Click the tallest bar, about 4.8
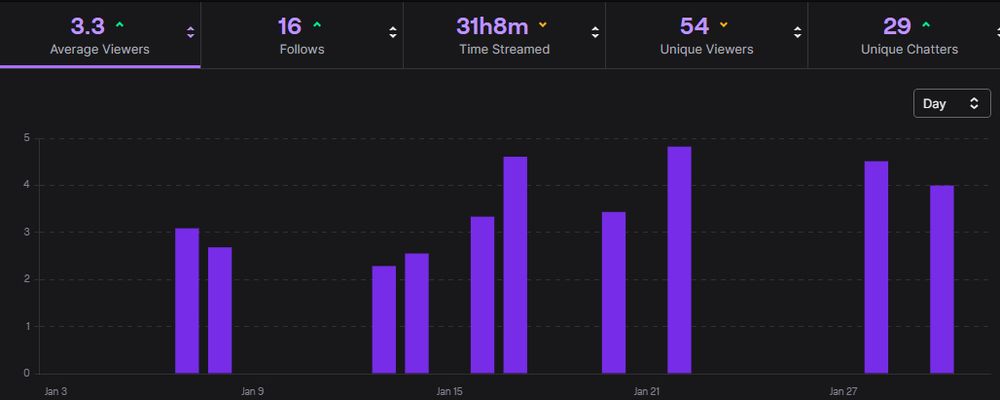 click(x=679, y=260)
